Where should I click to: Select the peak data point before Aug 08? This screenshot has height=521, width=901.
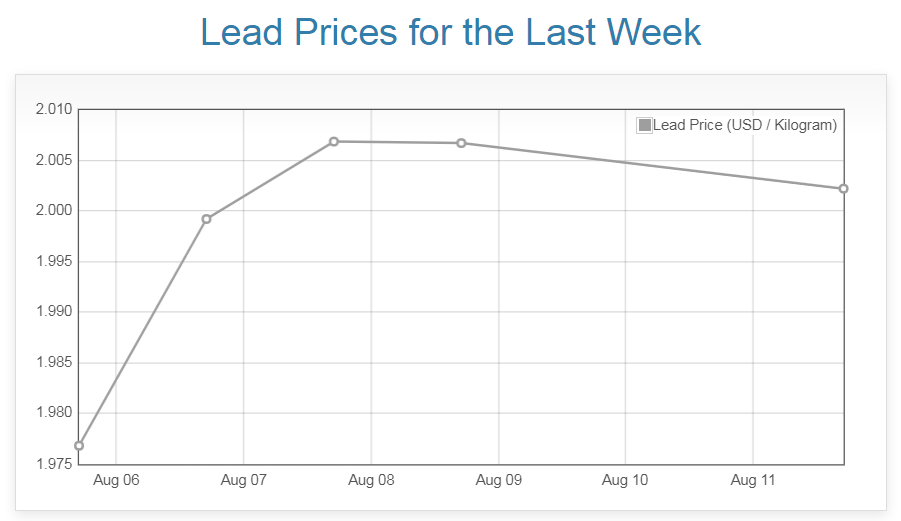(x=334, y=142)
